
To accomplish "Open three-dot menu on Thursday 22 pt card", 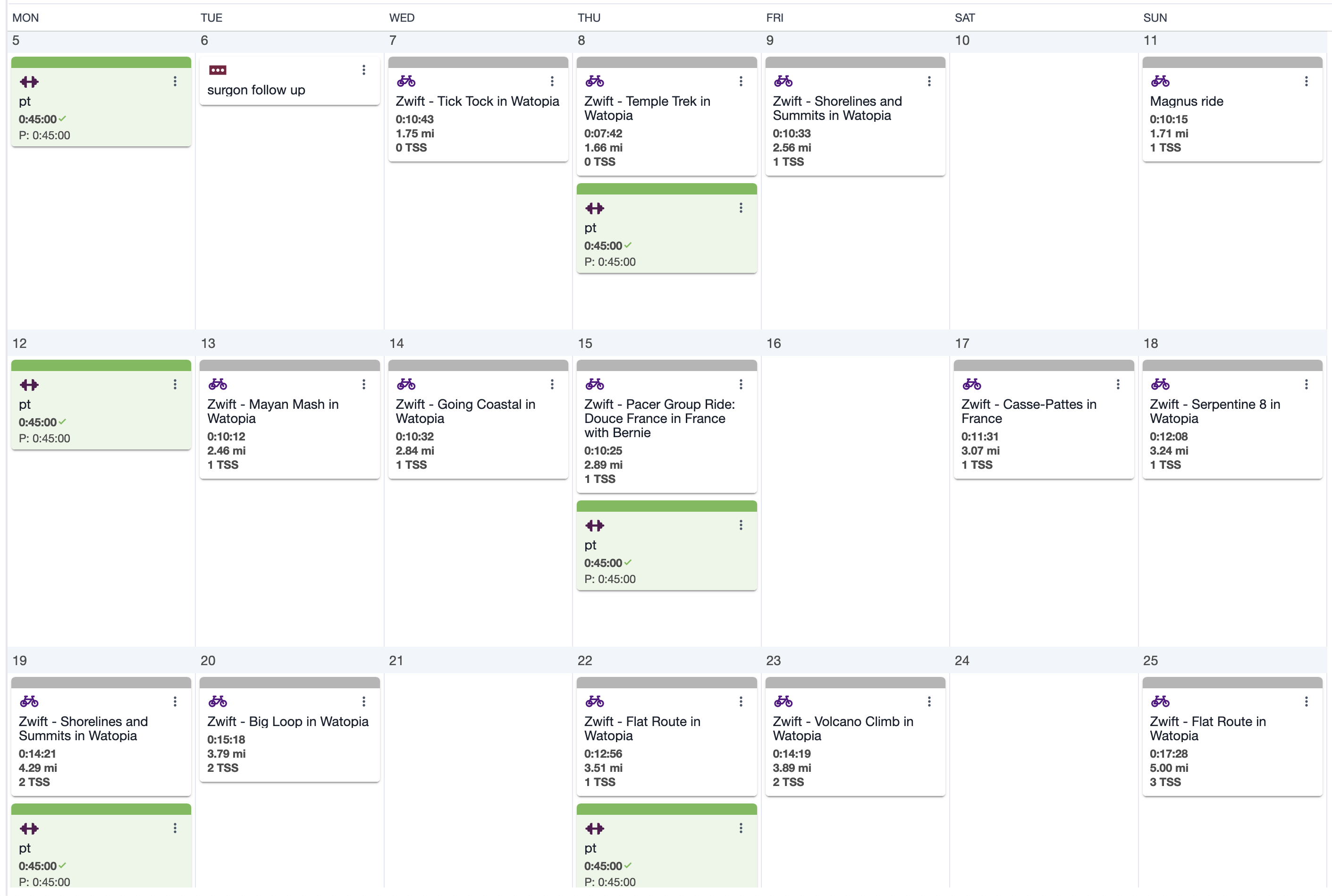I will 741,828.
